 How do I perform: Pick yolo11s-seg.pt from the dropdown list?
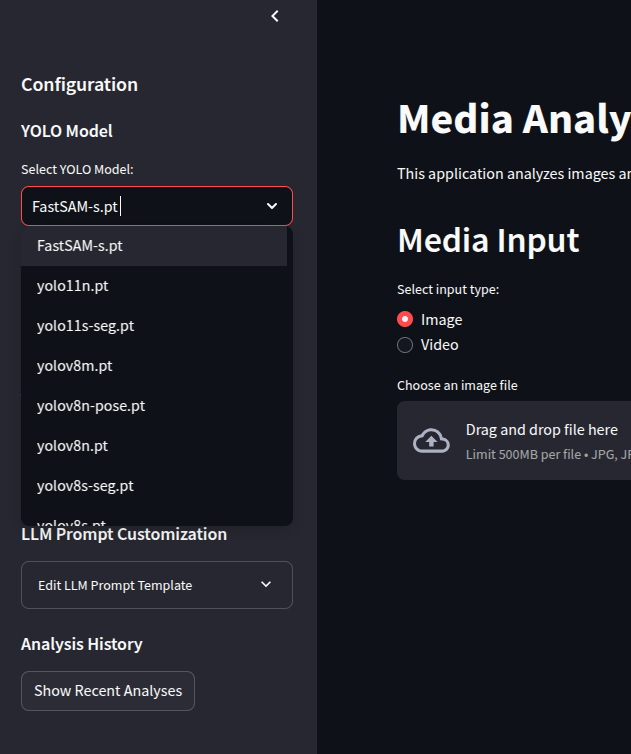coord(154,326)
